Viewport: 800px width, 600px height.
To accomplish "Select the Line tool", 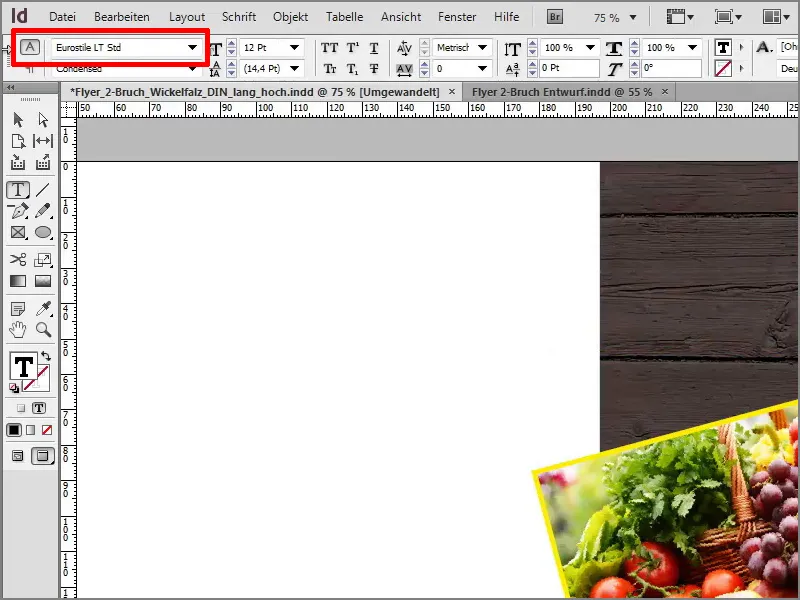I will [x=43, y=189].
